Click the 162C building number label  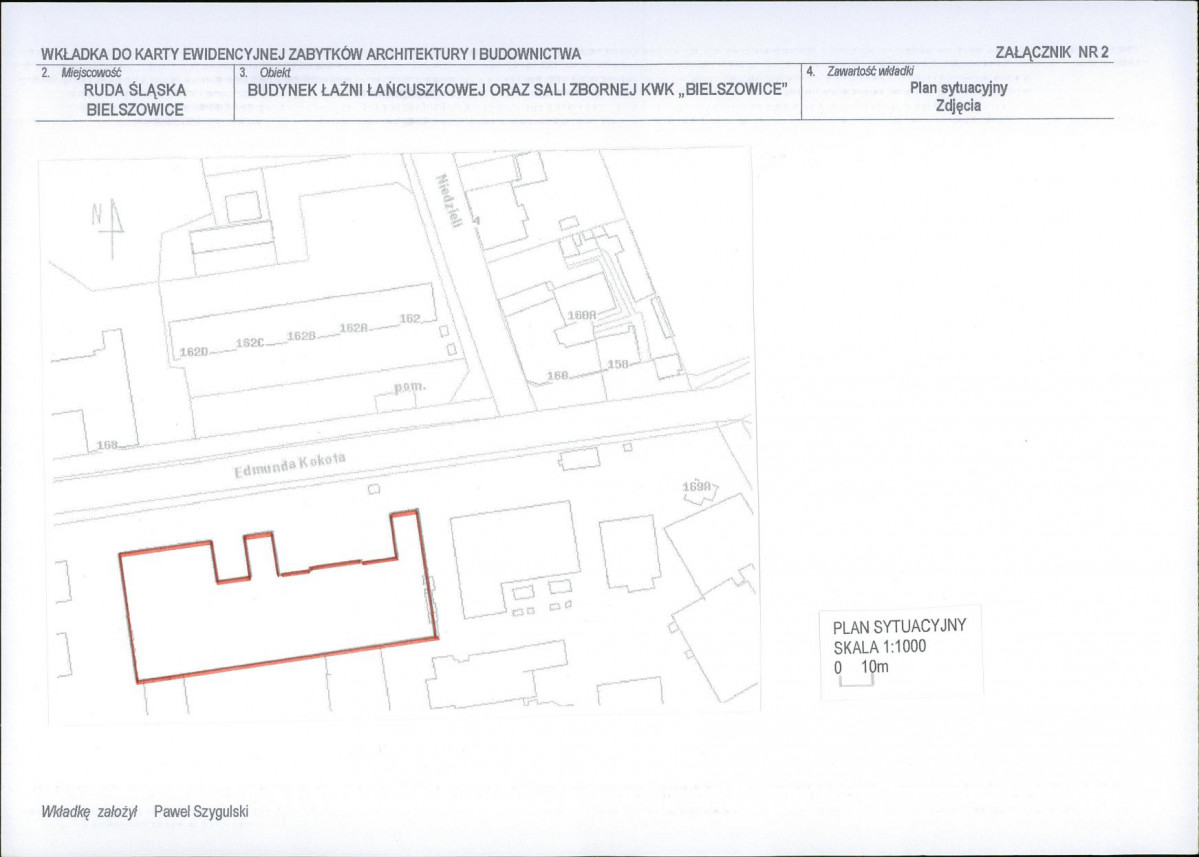click(250, 343)
